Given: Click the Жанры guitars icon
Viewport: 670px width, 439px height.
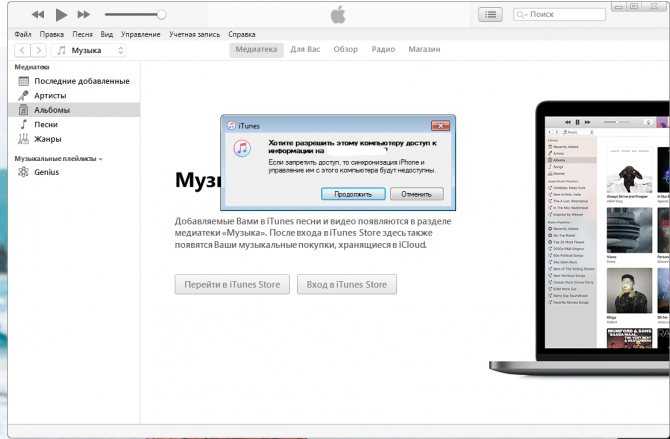Looking at the screenshot, I should 24,139.
